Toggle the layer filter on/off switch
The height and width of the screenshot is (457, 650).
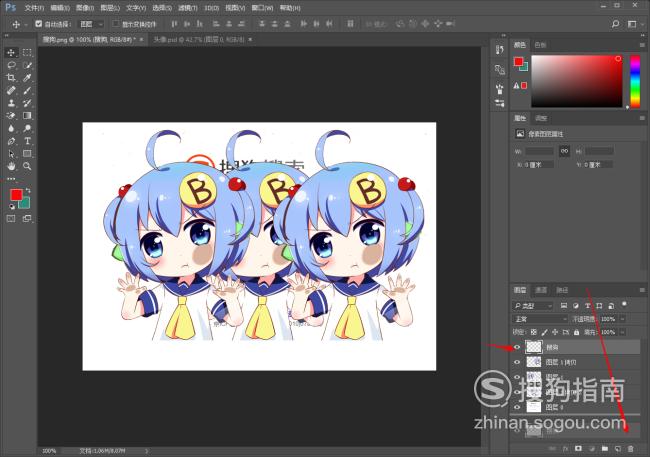pos(624,304)
